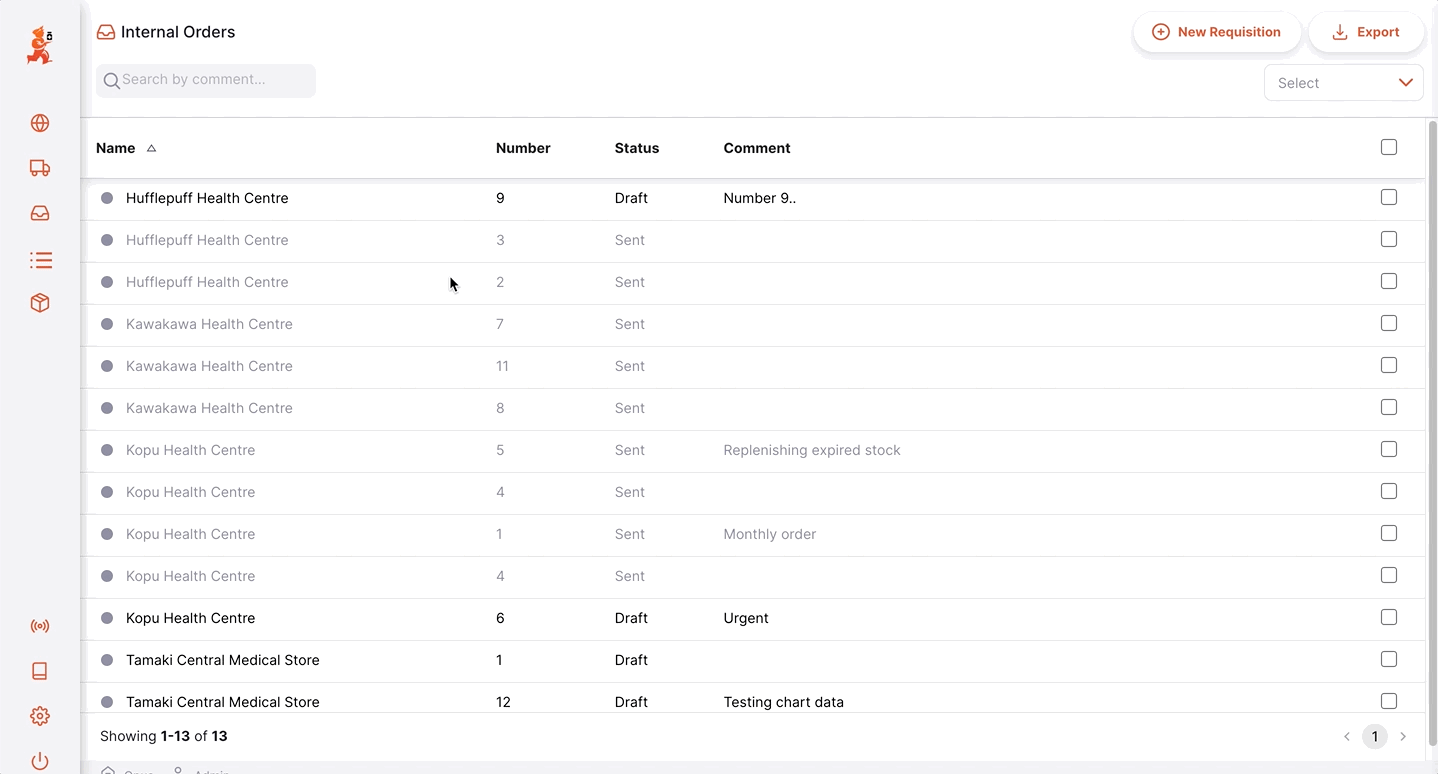The height and width of the screenshot is (774, 1438).
Task: Click the Internal Orders page title
Action: (178, 32)
